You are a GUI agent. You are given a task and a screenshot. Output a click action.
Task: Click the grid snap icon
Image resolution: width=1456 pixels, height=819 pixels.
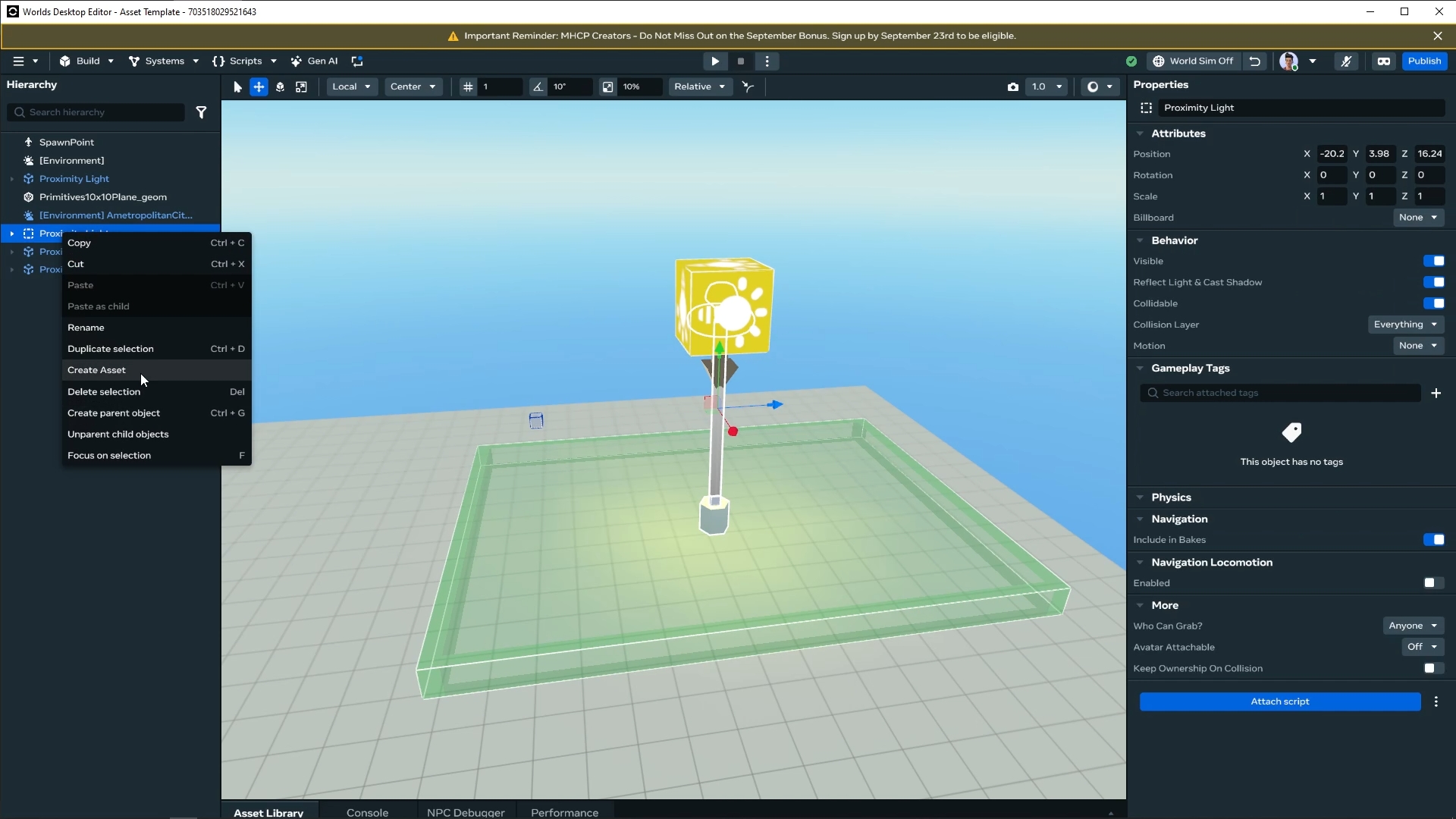pos(468,86)
